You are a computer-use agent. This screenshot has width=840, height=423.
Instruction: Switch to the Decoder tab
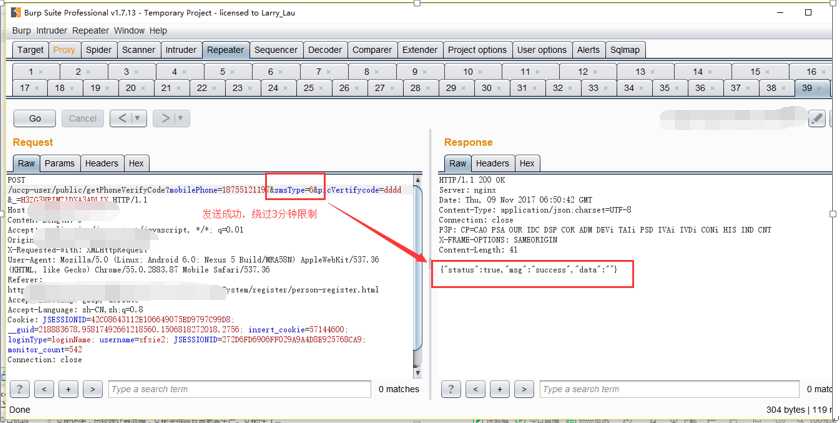pyautogui.click(x=325, y=50)
